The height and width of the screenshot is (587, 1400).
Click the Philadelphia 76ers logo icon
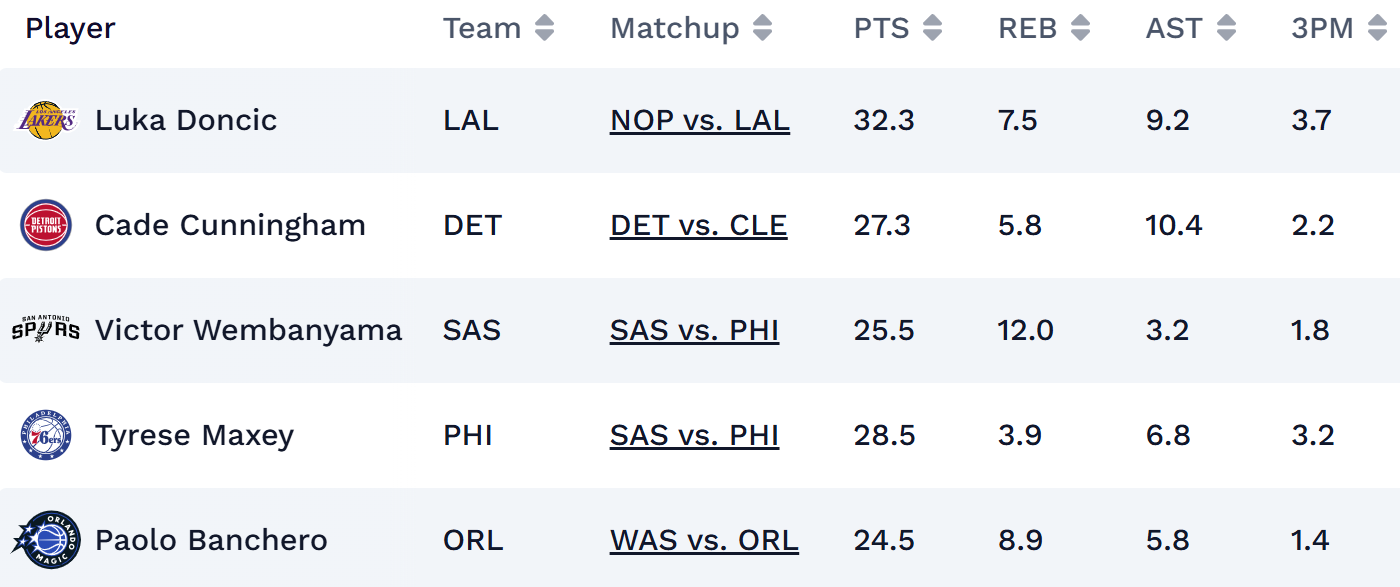[x=46, y=436]
